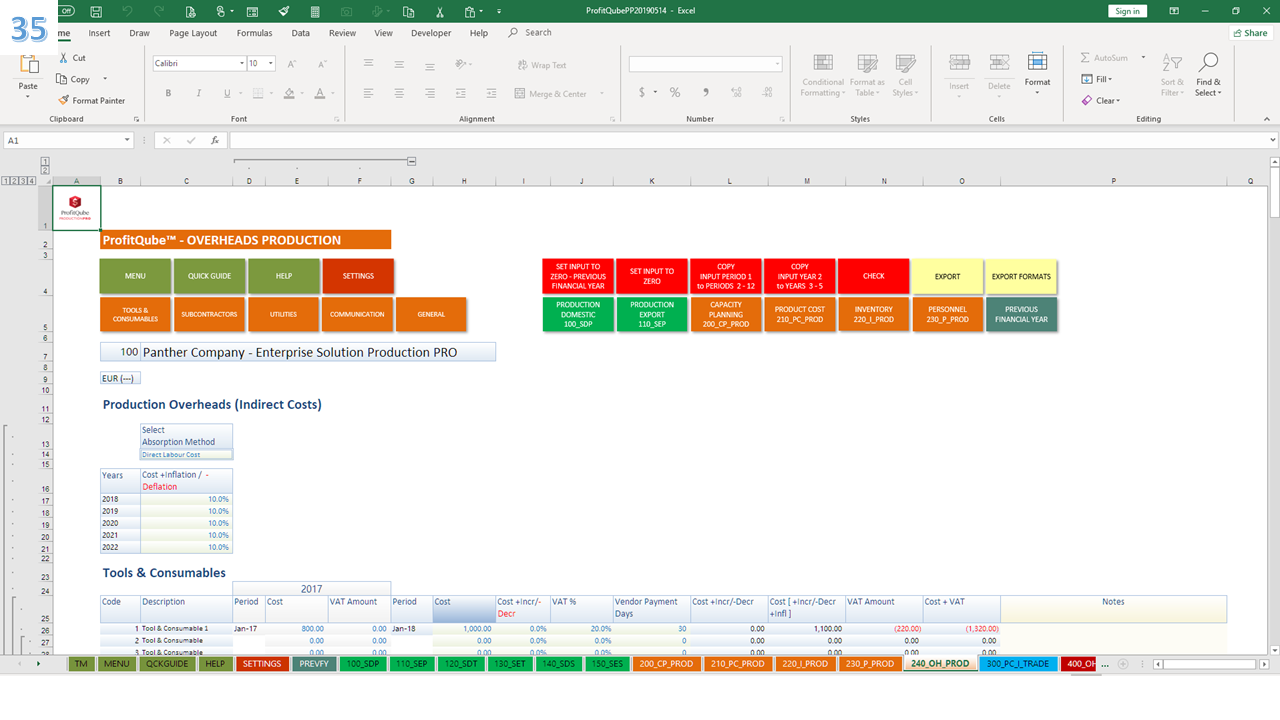Image resolution: width=1280 pixels, height=720 pixels.
Task: Click the SET INPUT TO ZERO button
Action: click(x=652, y=276)
